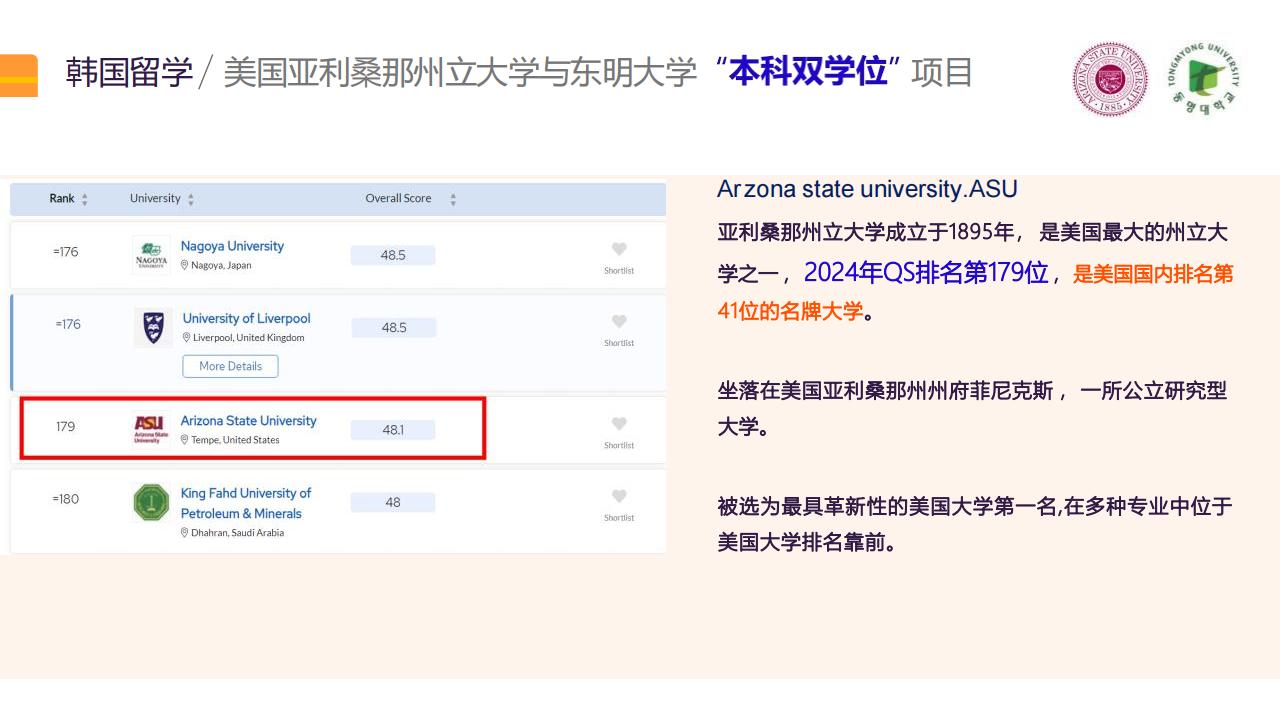This screenshot has height=720, width=1280.
Task: Click bold title text 本科双学位
Action: pyautogui.click(x=808, y=72)
